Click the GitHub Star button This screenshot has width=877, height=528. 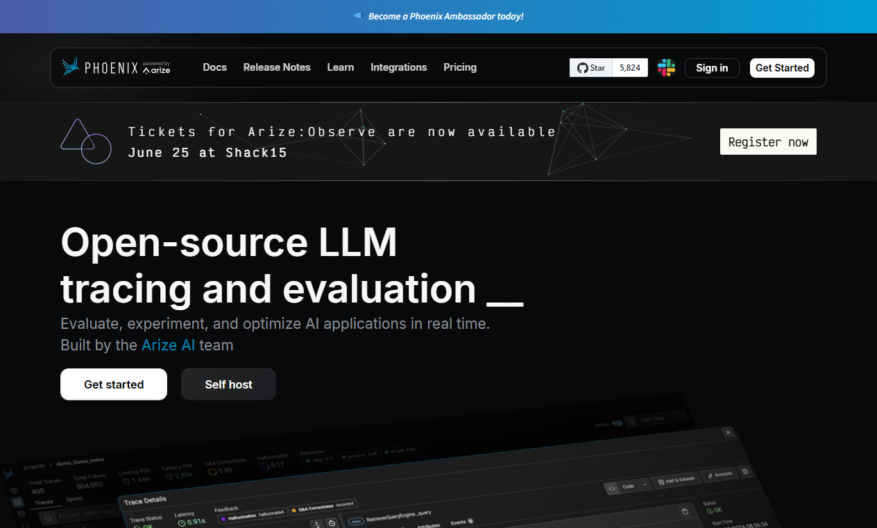click(x=591, y=68)
